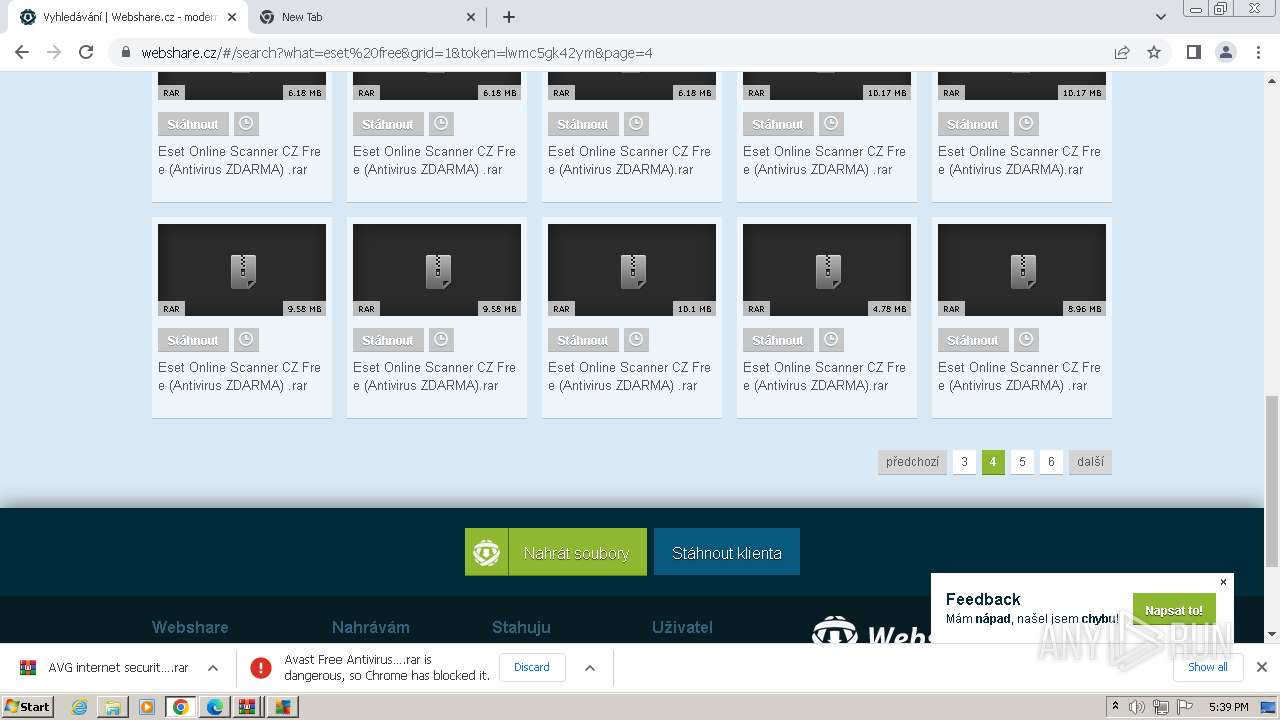
Task: Expand options for blocked Avast download
Action: click(x=590, y=667)
